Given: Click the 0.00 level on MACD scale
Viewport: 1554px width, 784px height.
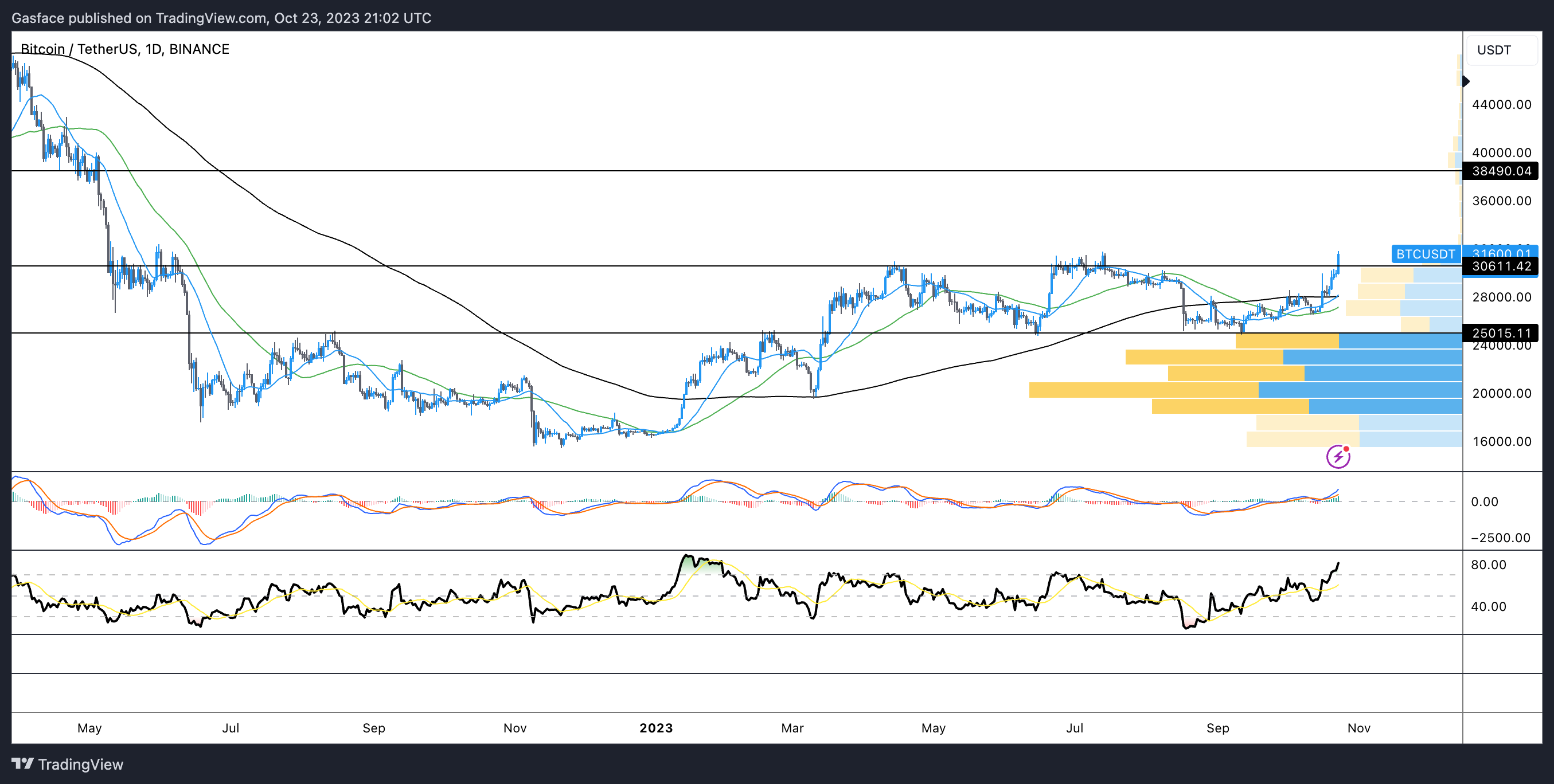Looking at the screenshot, I should (1484, 502).
